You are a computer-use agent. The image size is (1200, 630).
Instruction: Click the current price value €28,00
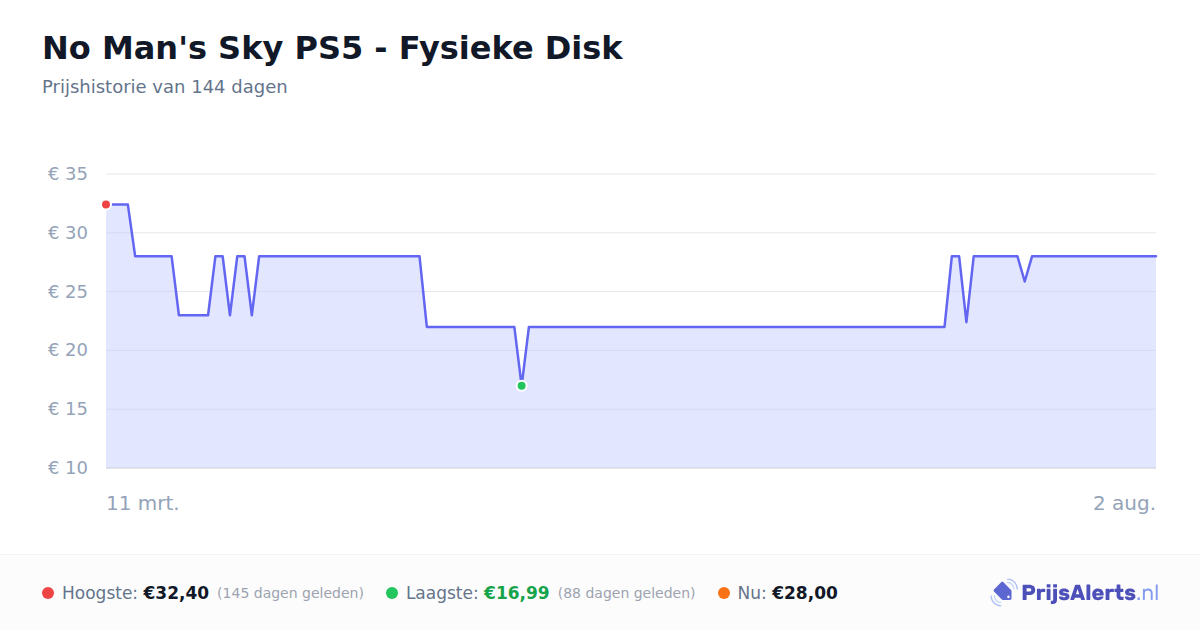pos(805,593)
